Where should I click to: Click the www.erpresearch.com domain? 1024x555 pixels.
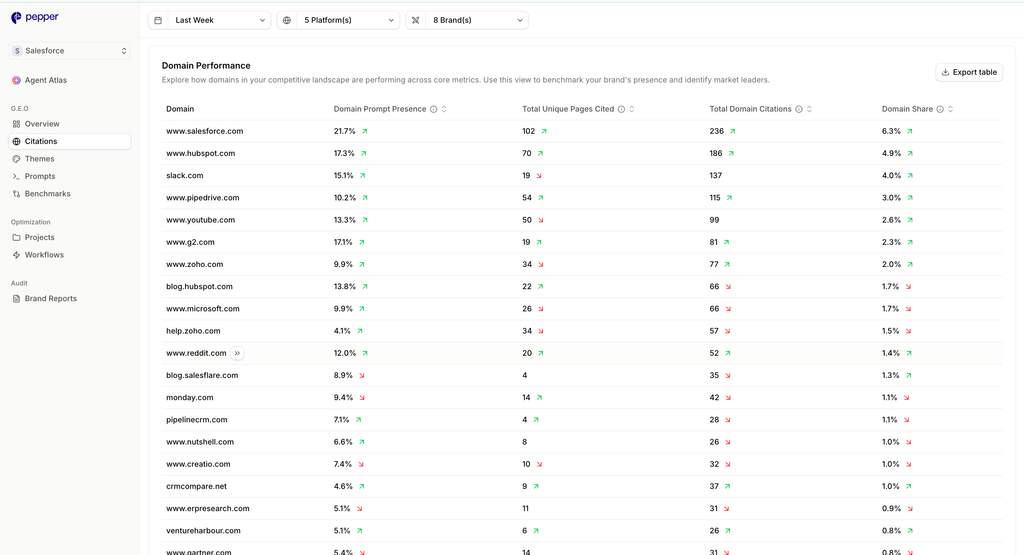[208, 509]
